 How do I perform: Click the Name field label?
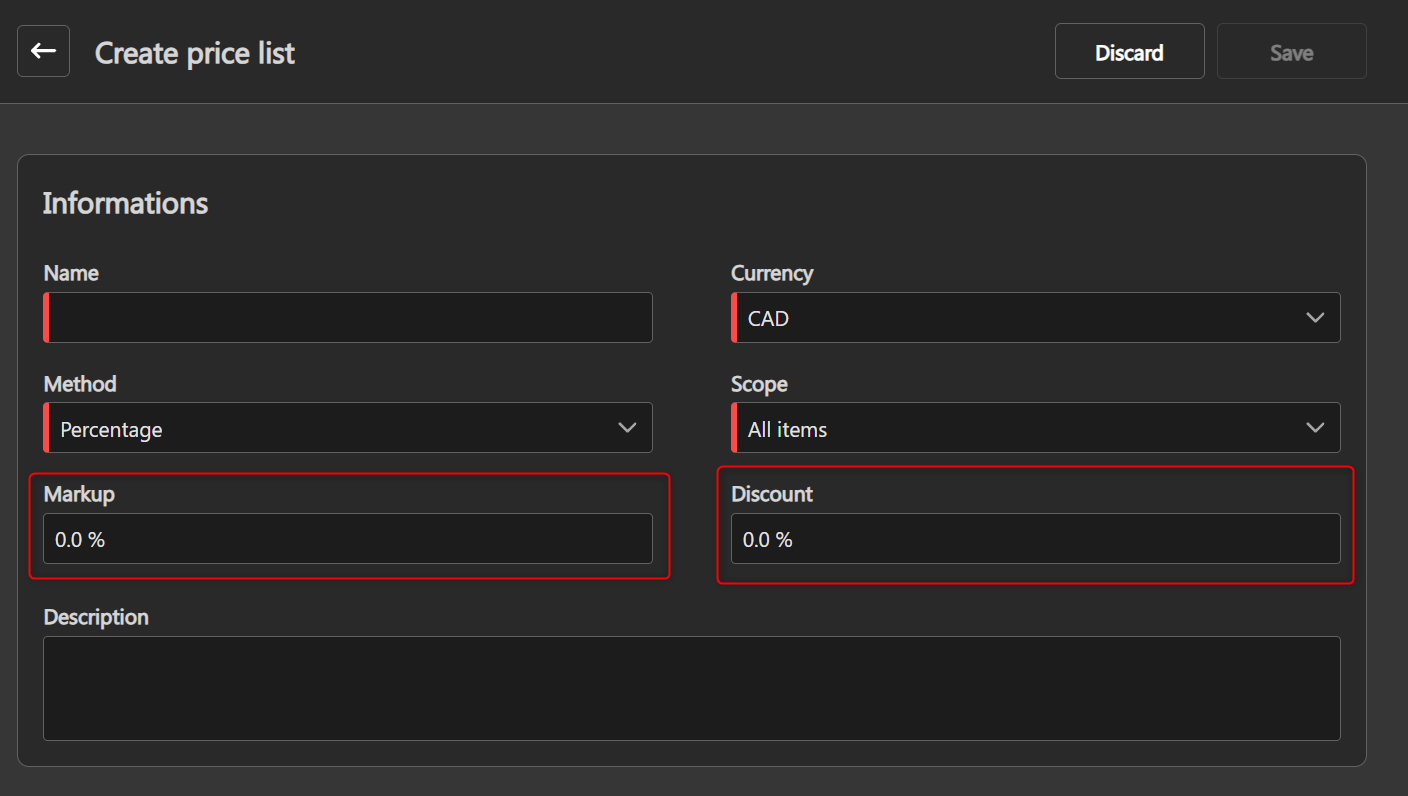point(71,273)
